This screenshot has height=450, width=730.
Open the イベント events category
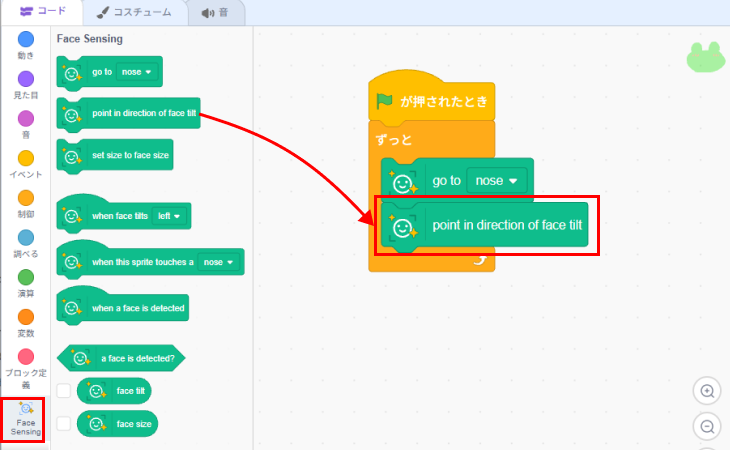tap(26, 158)
